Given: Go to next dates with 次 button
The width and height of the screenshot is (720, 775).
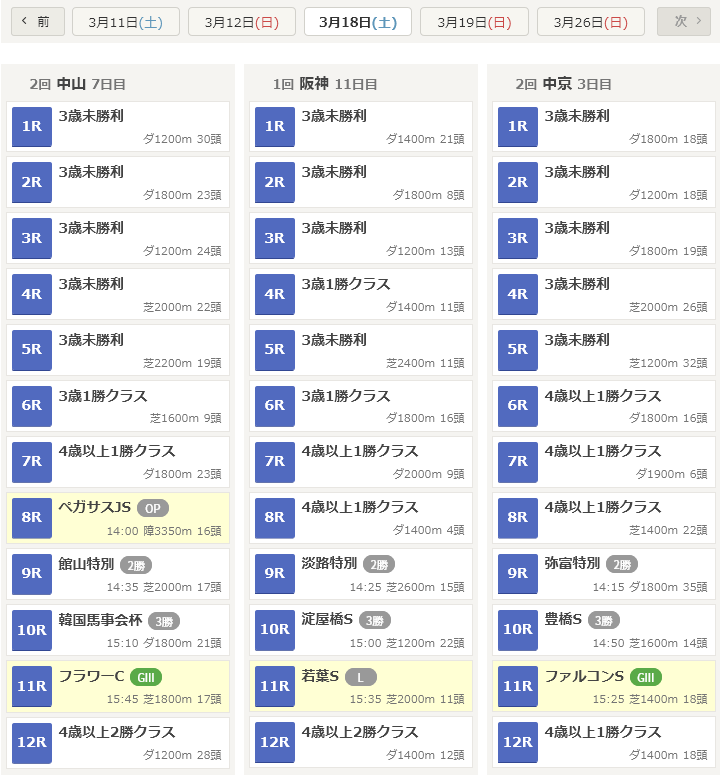Looking at the screenshot, I should click(683, 22).
